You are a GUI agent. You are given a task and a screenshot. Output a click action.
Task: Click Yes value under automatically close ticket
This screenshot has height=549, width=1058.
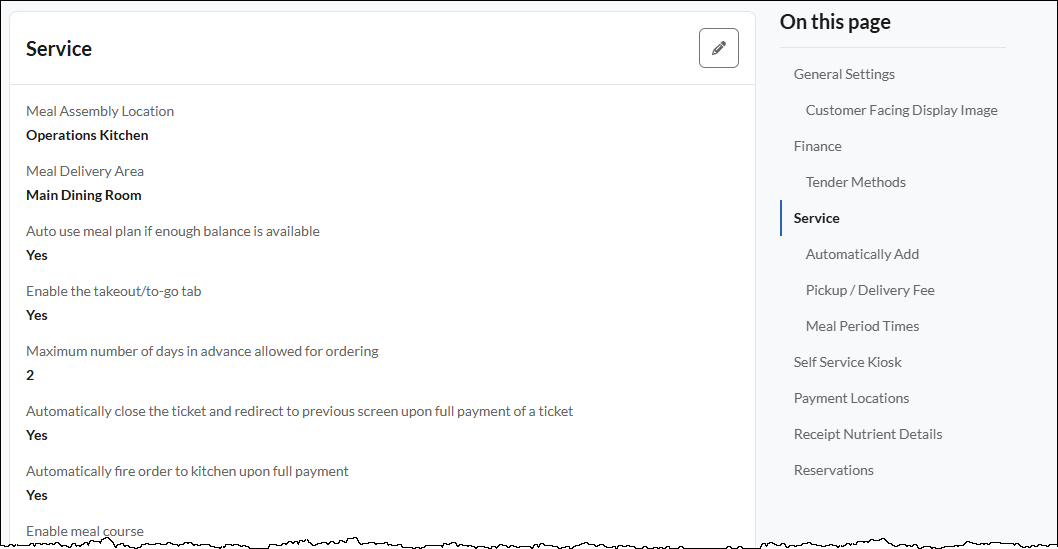[x=36, y=436]
